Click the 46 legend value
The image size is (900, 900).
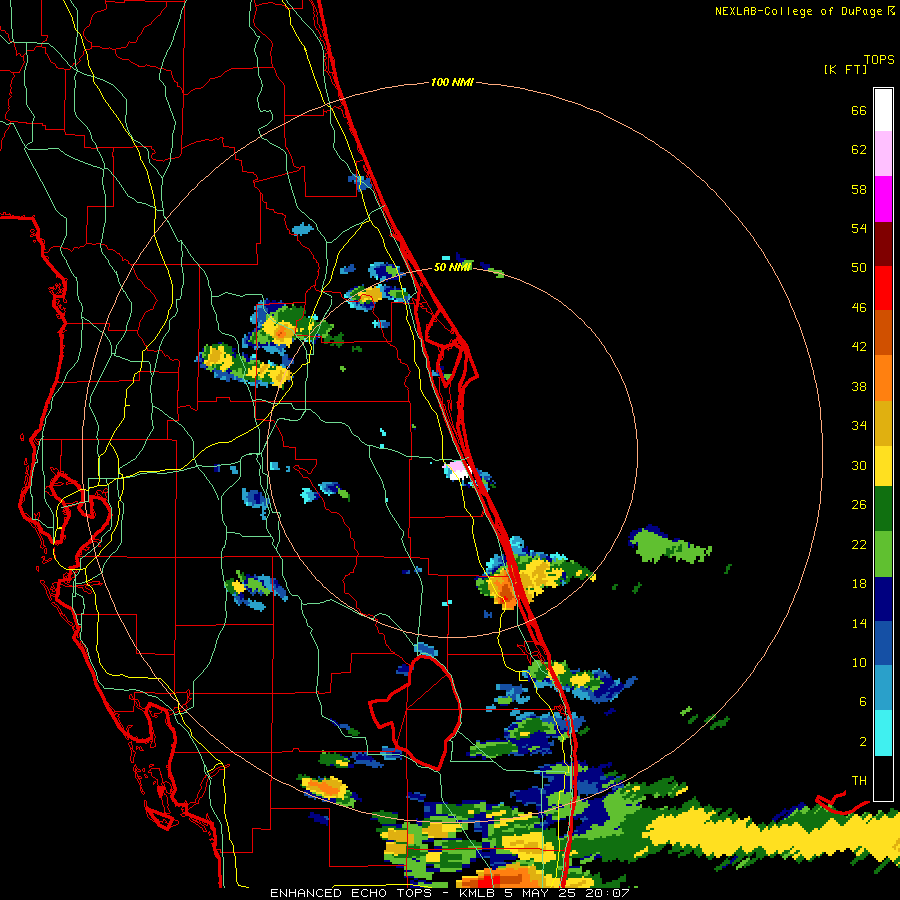point(859,308)
